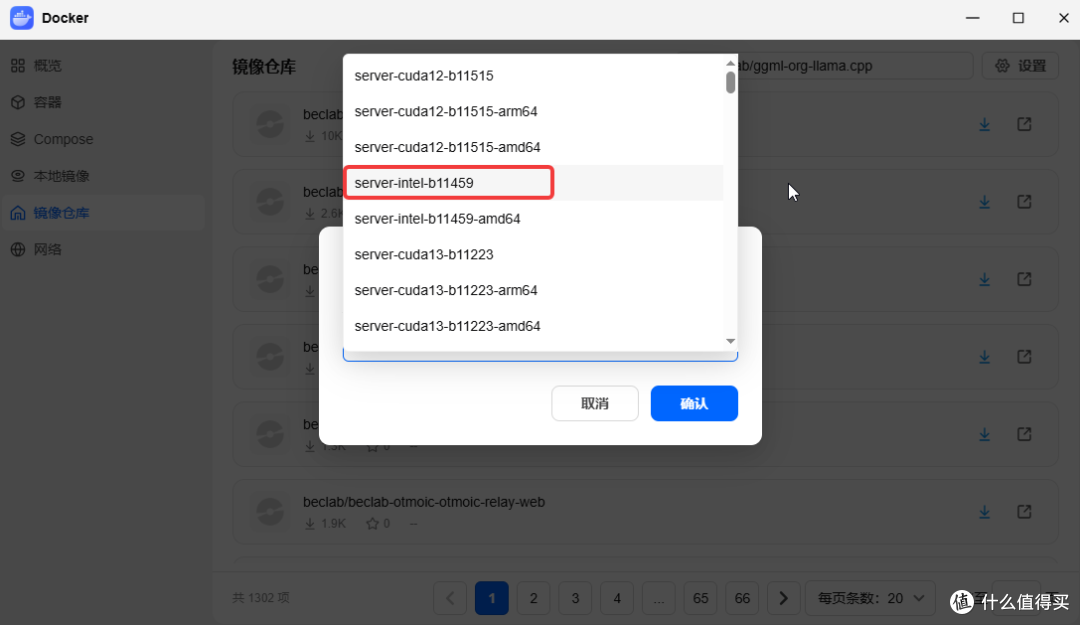
Task: Select tag server-intel-b11459
Action: click(533, 183)
